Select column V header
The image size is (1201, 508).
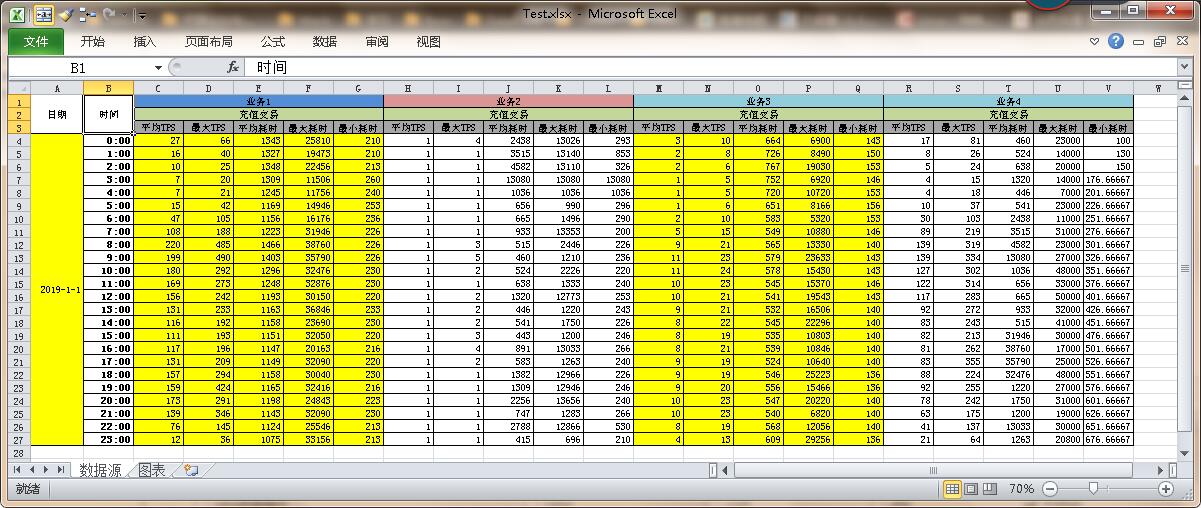tap(1108, 88)
